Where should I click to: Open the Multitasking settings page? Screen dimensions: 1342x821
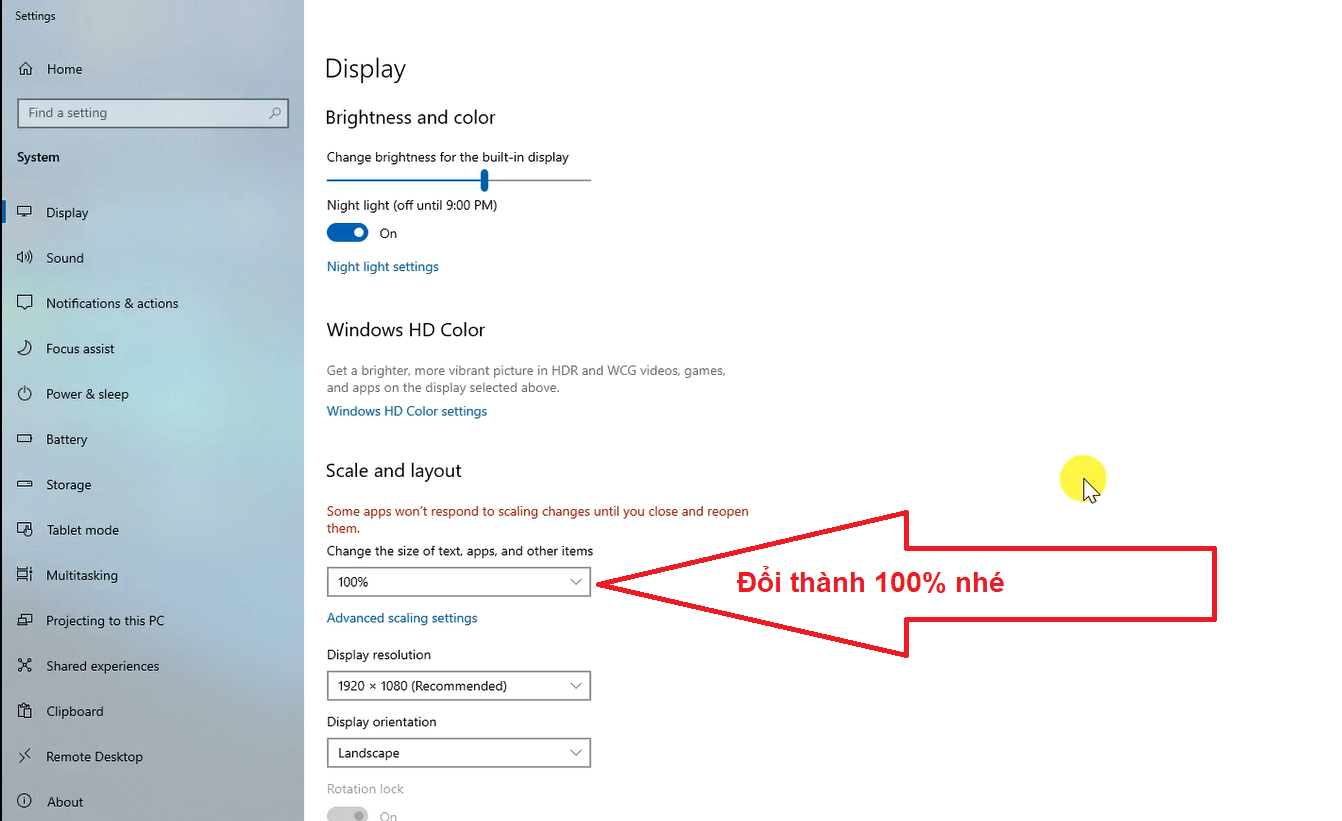82,575
